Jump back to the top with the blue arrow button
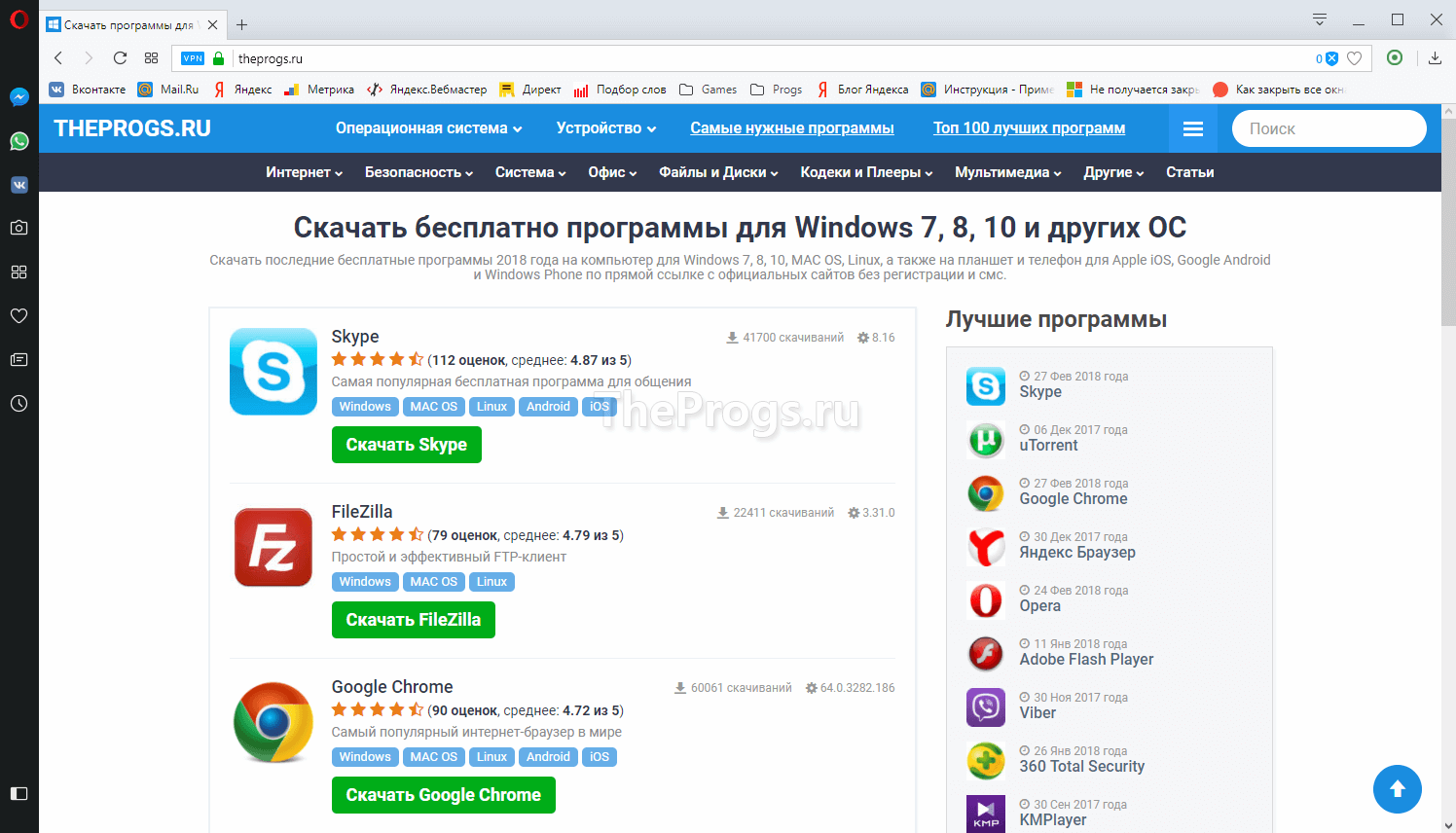1456x833 pixels. click(1398, 789)
